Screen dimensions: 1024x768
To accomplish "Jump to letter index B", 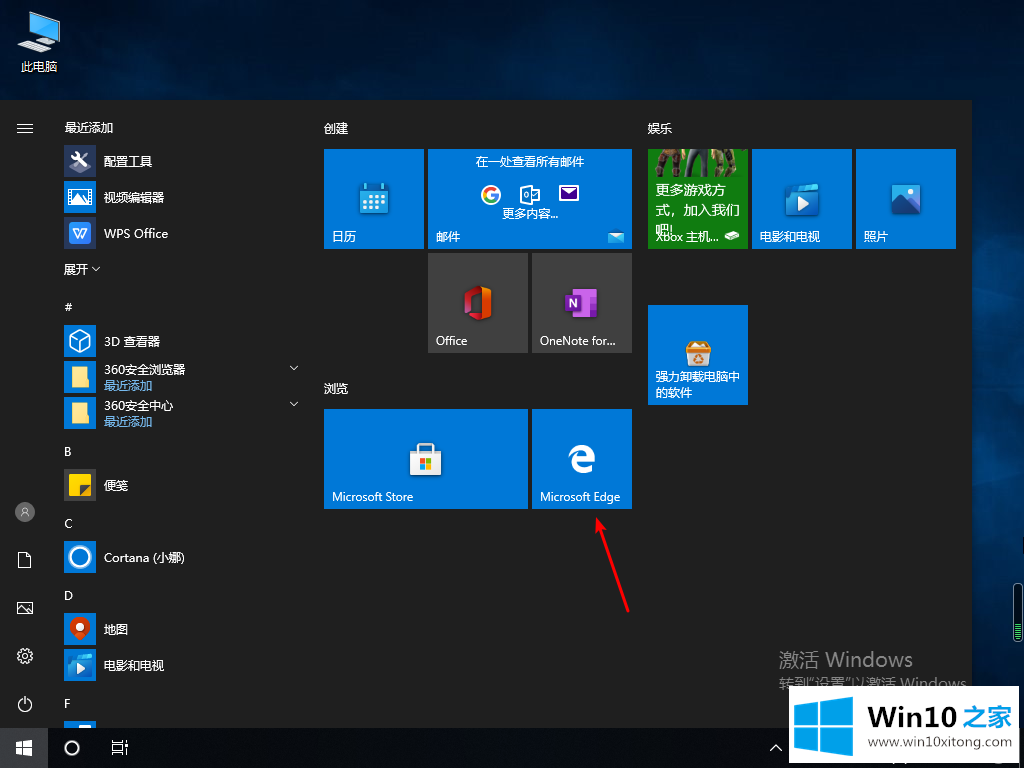I will coord(68,452).
